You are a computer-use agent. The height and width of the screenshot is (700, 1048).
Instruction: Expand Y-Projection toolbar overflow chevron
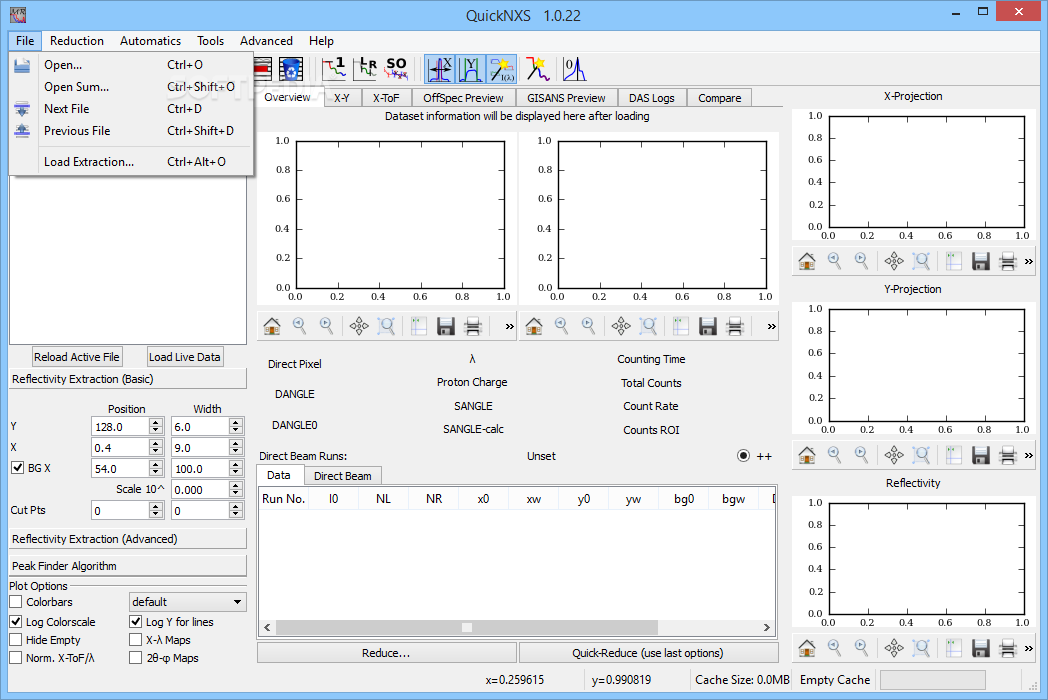[x=1029, y=455]
